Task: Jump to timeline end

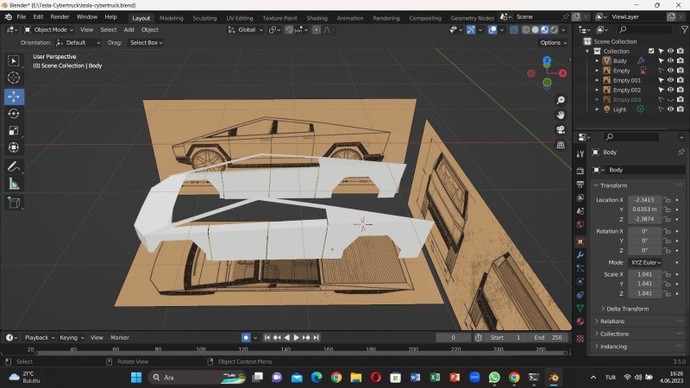Action: (316, 337)
